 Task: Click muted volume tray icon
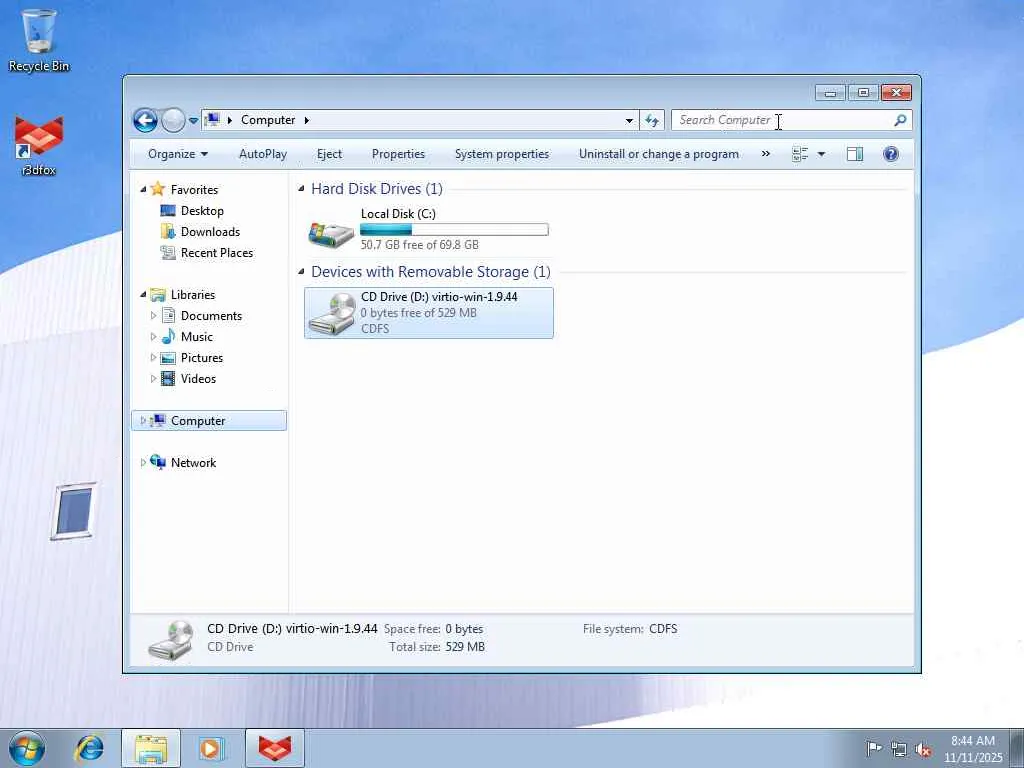pos(923,749)
